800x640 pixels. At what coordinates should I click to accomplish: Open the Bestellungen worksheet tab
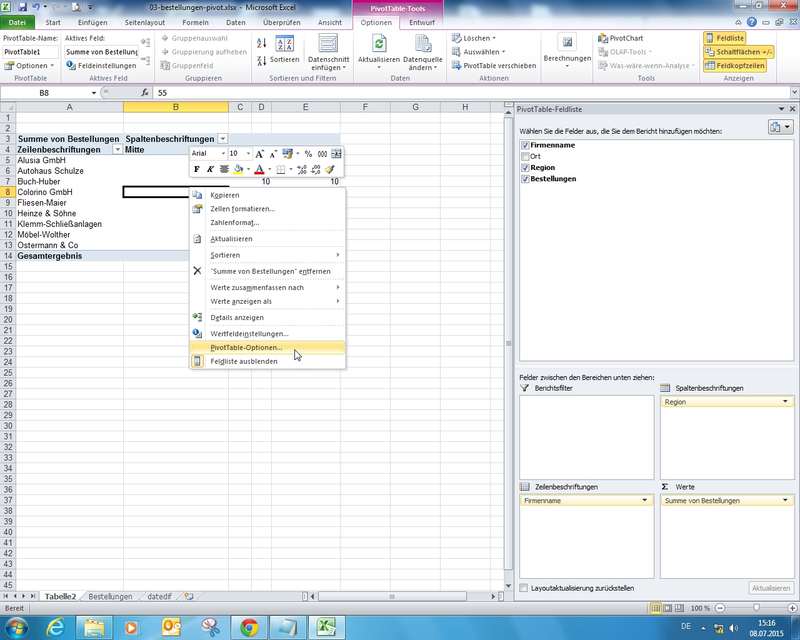(110, 597)
